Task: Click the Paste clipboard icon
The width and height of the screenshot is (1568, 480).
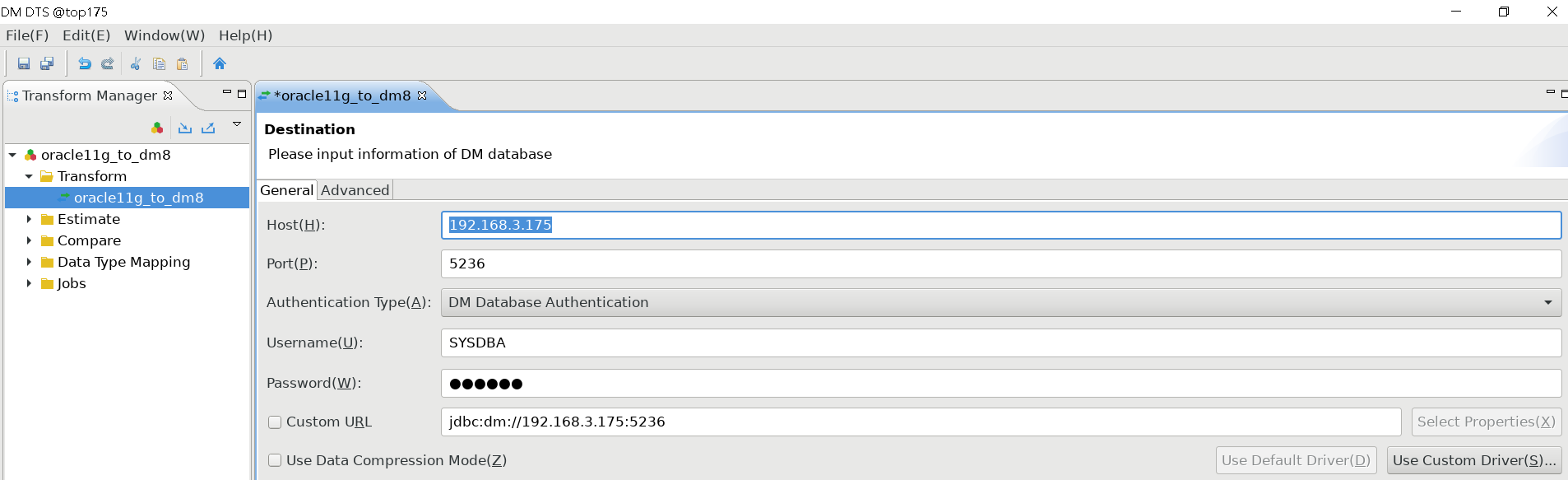Action: coord(182,63)
